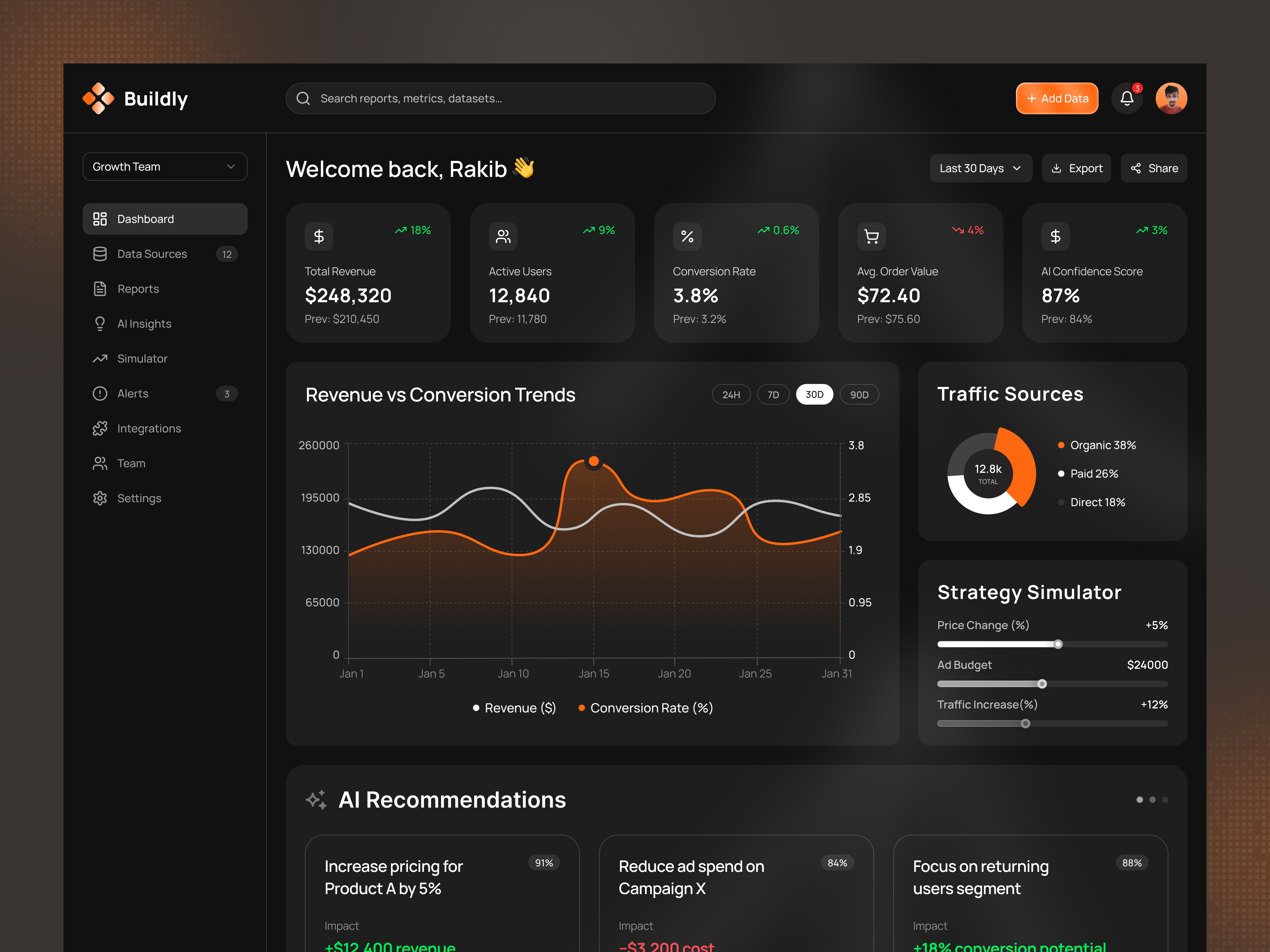Click the Integrations puzzle icon

[x=100, y=428]
